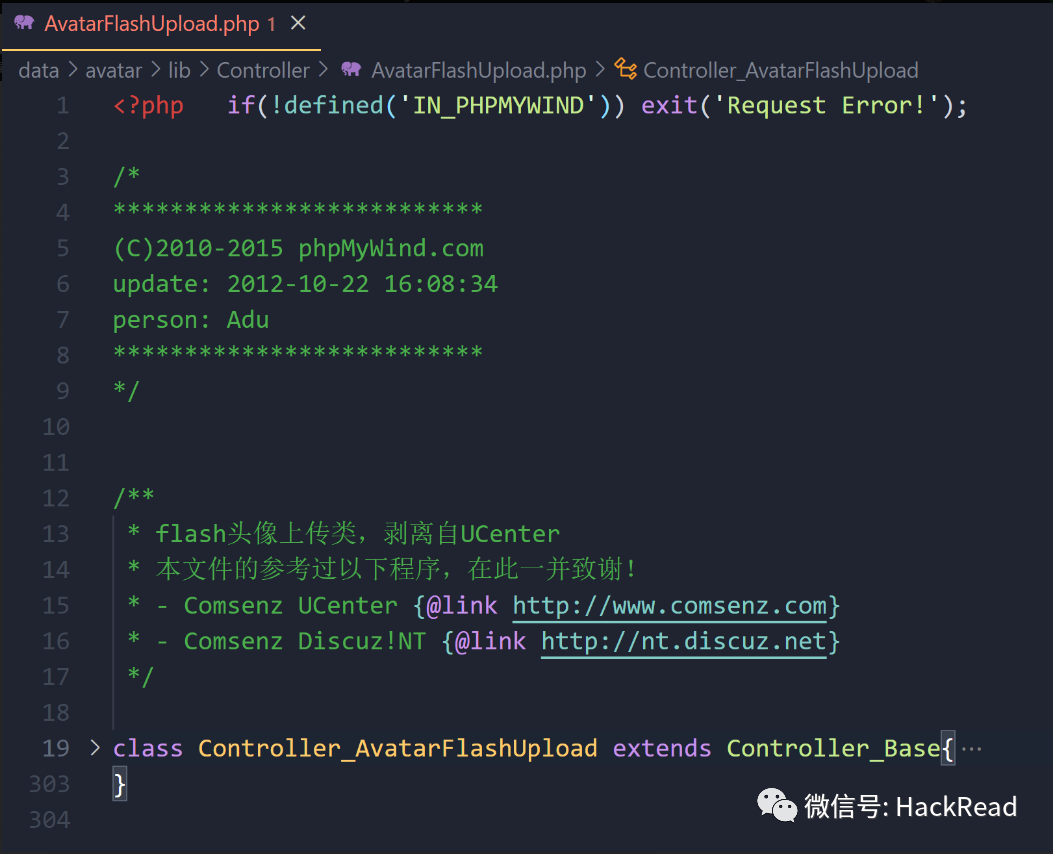Click the folded code ellipsis after Controller_Base
This screenshot has width=1053, height=854.
click(972, 749)
